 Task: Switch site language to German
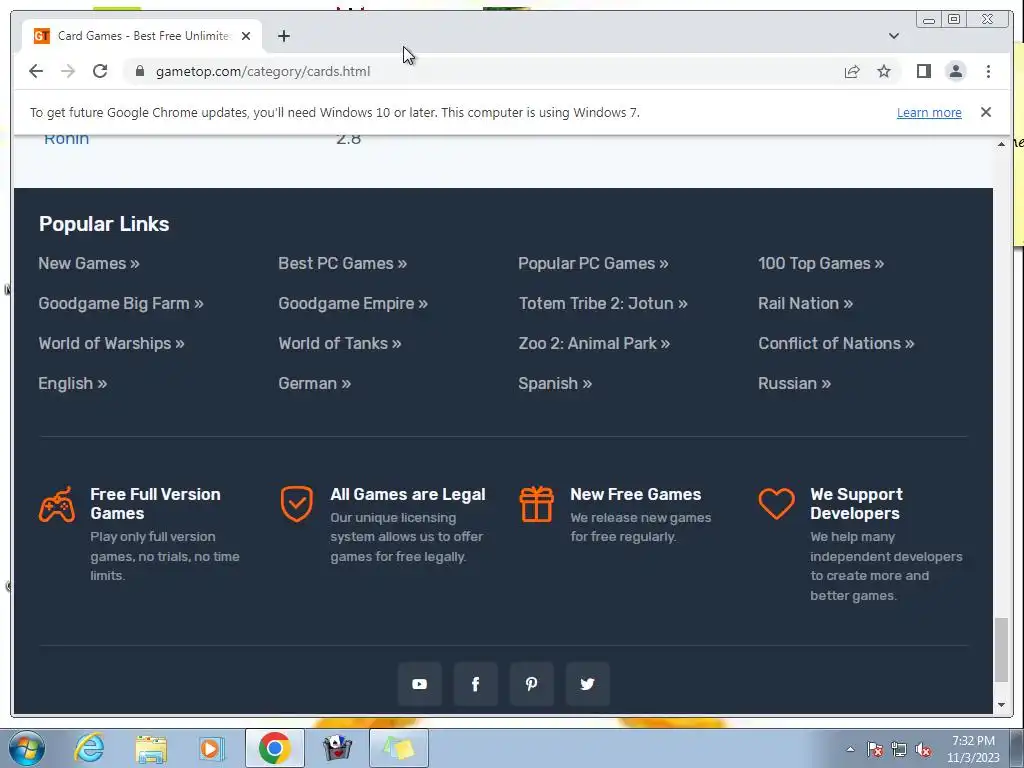pos(314,383)
